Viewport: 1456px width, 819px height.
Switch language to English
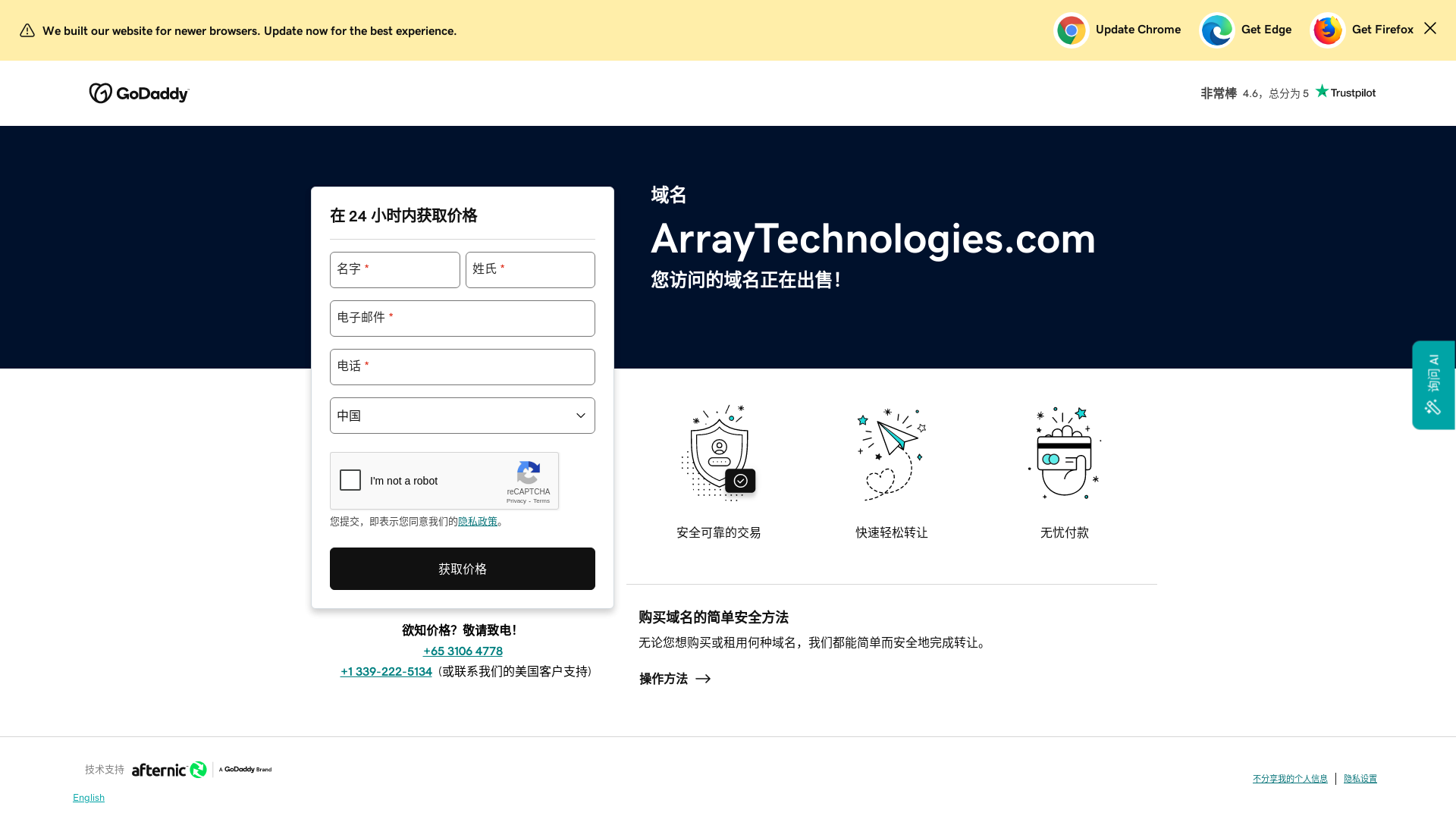point(89,798)
